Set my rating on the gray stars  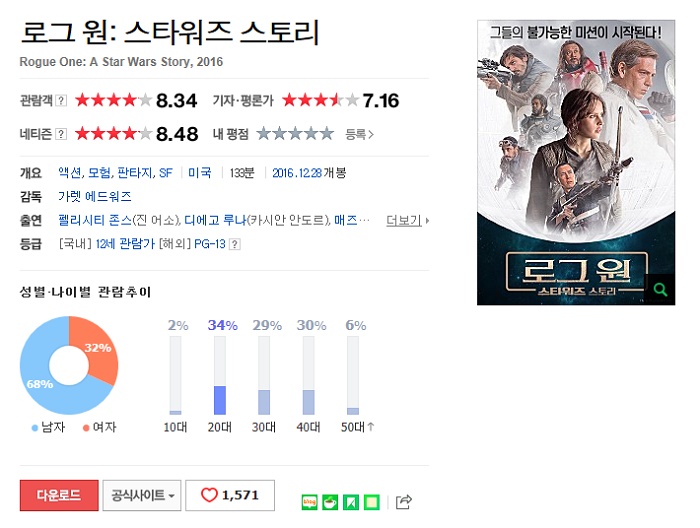point(295,133)
